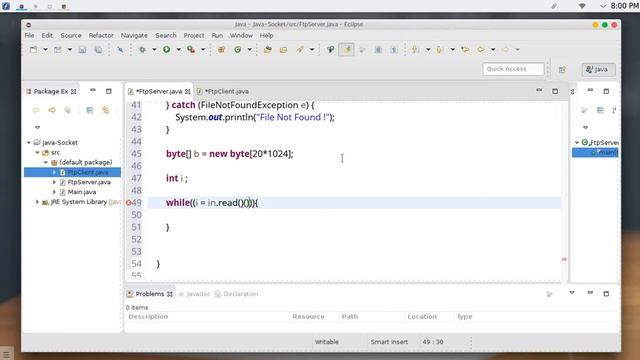Open dropdown next to External Tools icon
This screenshot has height=360, width=640.
[203, 49]
